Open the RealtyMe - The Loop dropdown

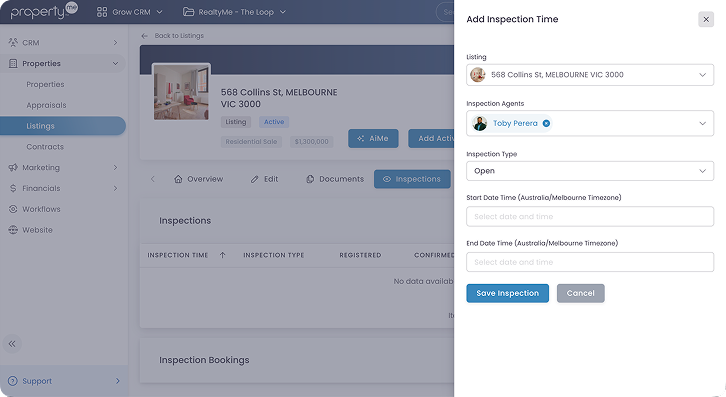pyautogui.click(x=234, y=12)
